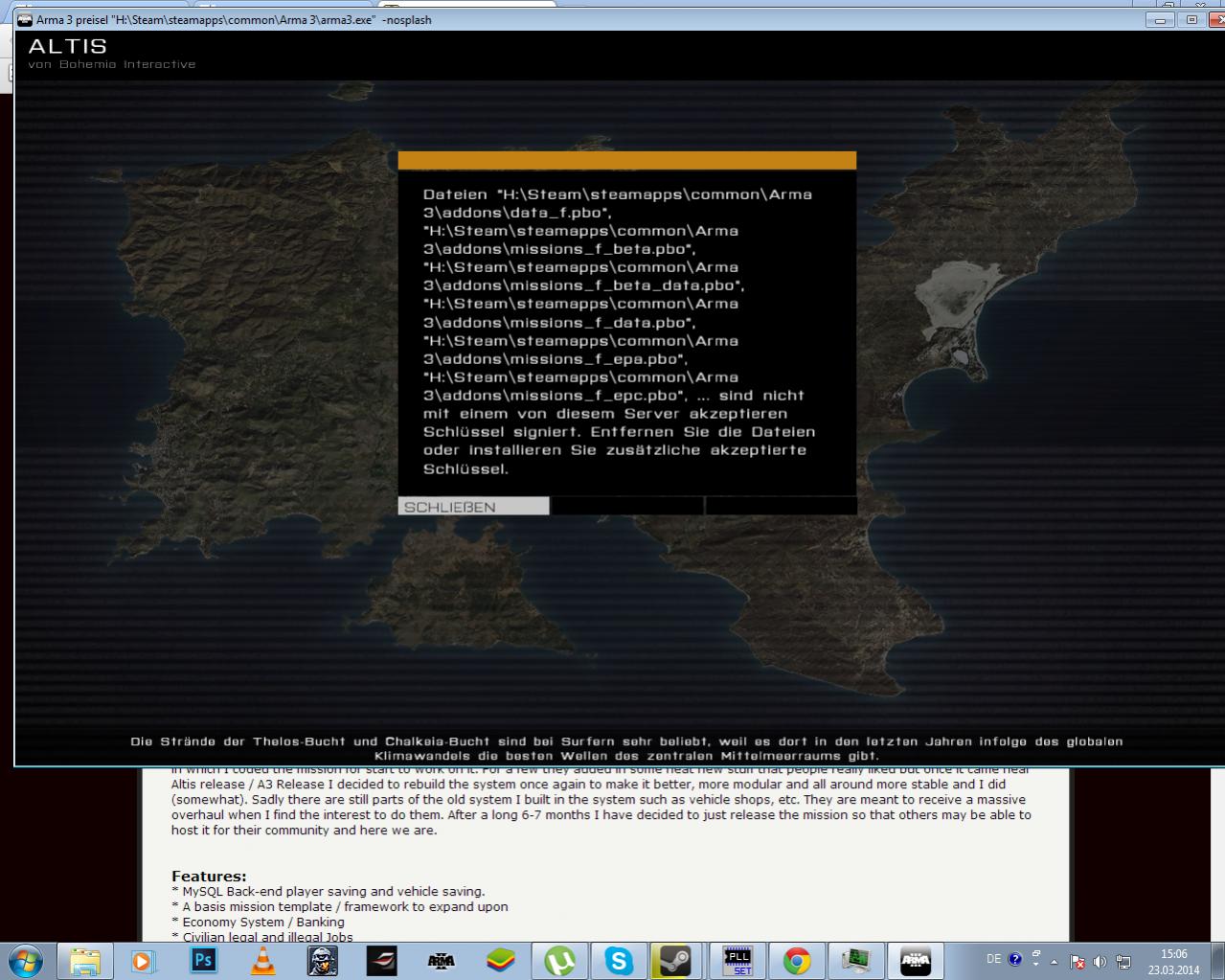Launch Windows Media Player from the taskbar
This screenshot has height=980, width=1225.
click(143, 960)
